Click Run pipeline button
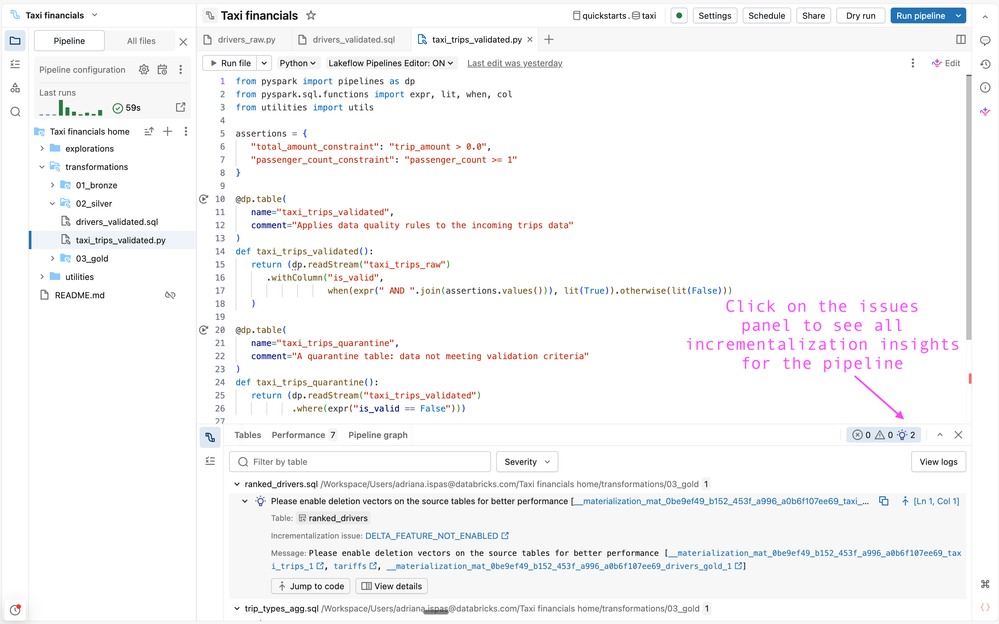The width and height of the screenshot is (999, 624). tap(921, 15)
